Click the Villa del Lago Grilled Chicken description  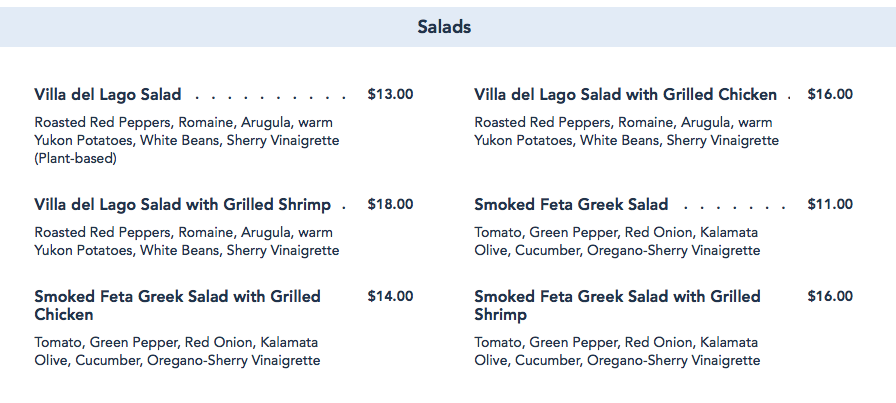tap(626, 131)
